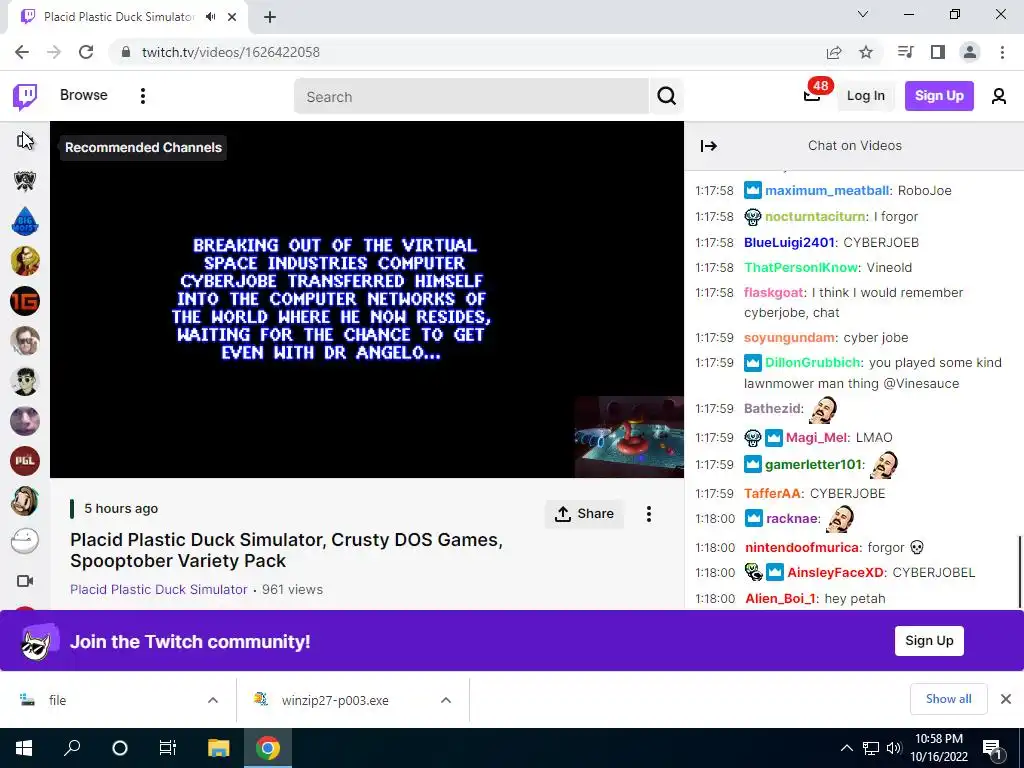1024x768 pixels.
Task: Open the more options dots next to Share
Action: click(648, 514)
